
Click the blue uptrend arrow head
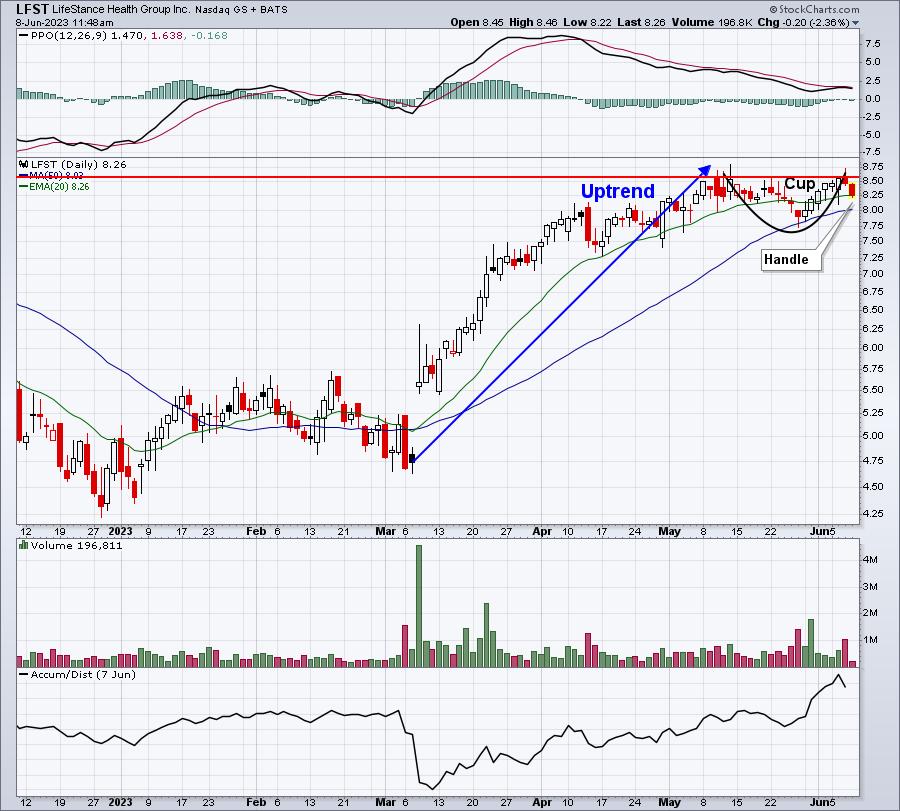click(x=705, y=170)
